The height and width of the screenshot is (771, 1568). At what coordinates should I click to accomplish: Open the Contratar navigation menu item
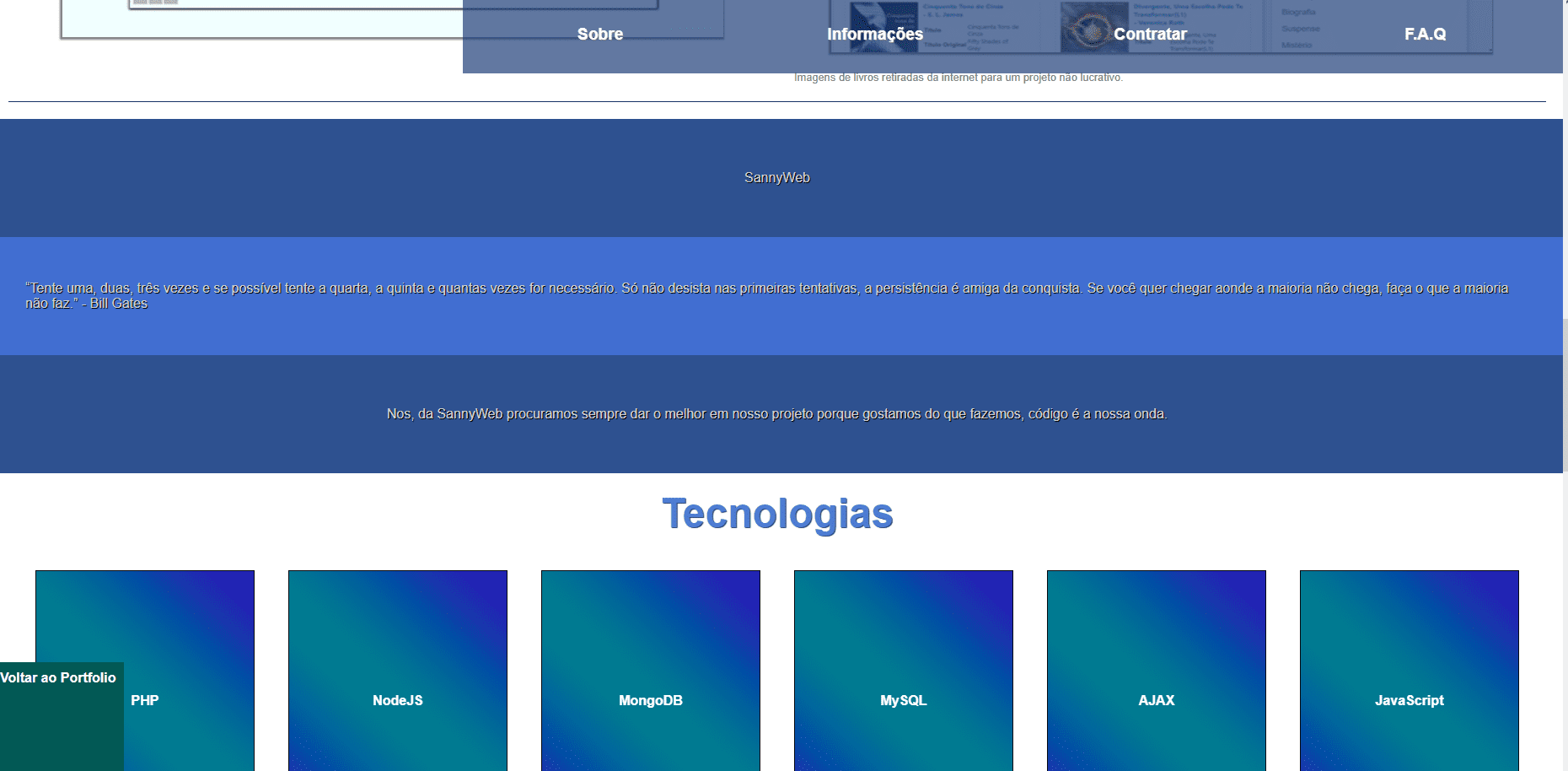click(x=1151, y=34)
